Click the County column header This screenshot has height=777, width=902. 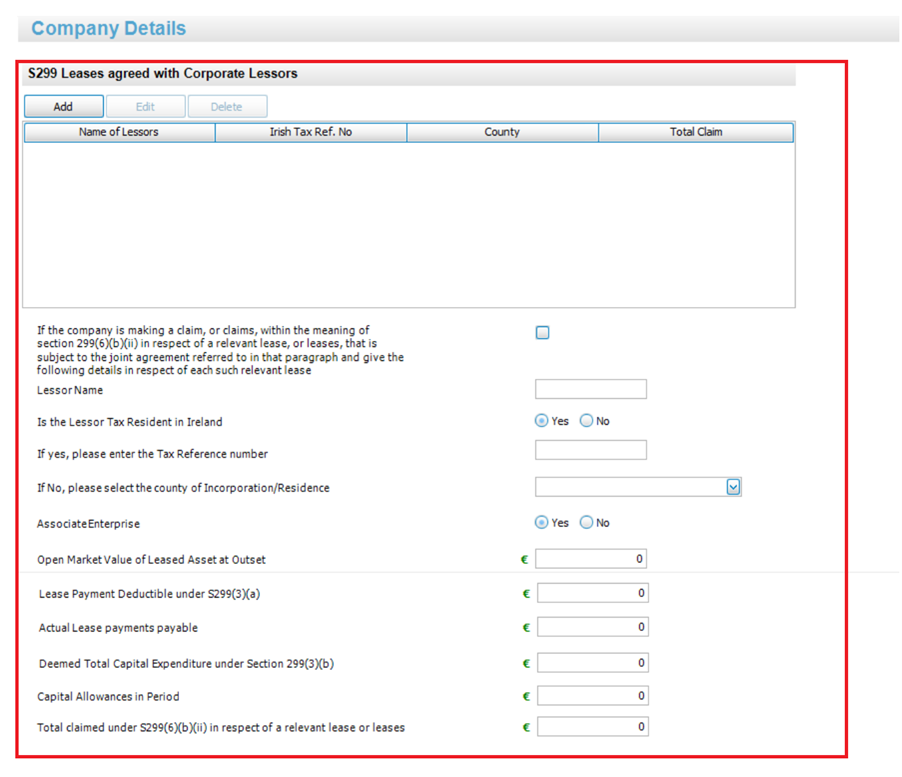tap(502, 132)
